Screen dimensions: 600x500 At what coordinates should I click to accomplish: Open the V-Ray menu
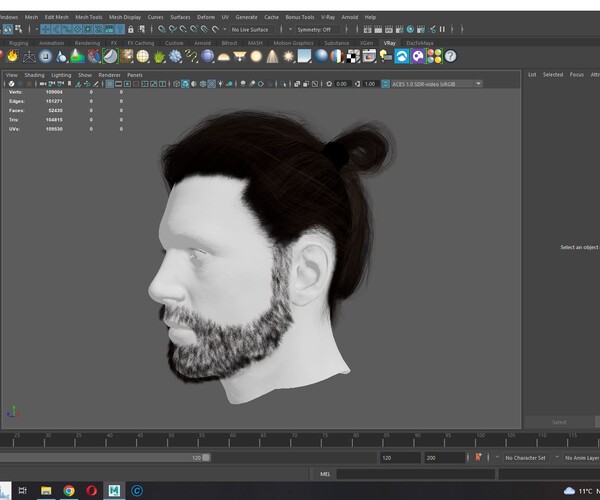click(328, 17)
